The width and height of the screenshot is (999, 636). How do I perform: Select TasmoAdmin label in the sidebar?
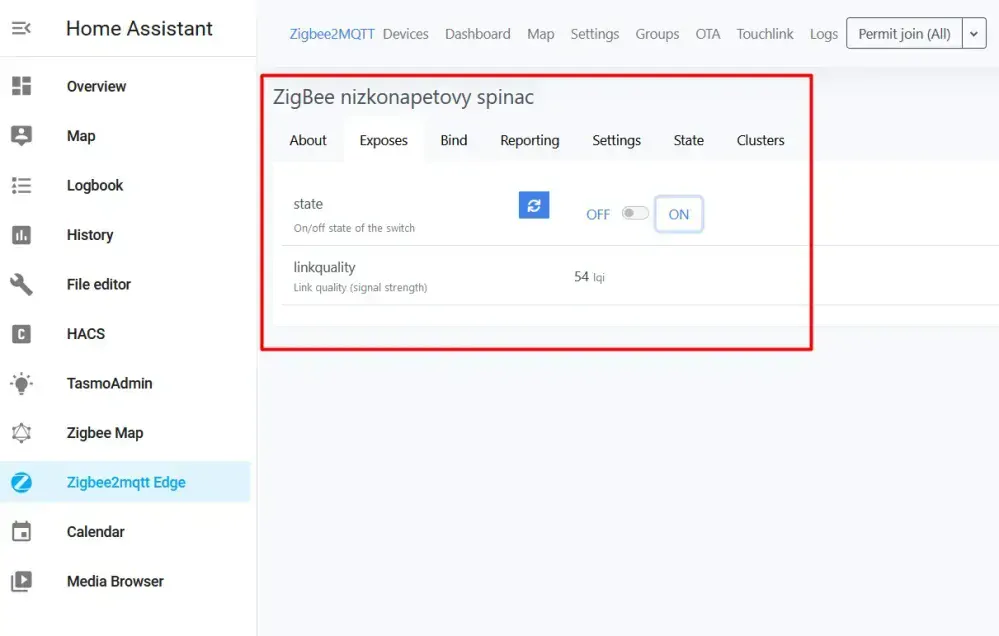(x=109, y=383)
